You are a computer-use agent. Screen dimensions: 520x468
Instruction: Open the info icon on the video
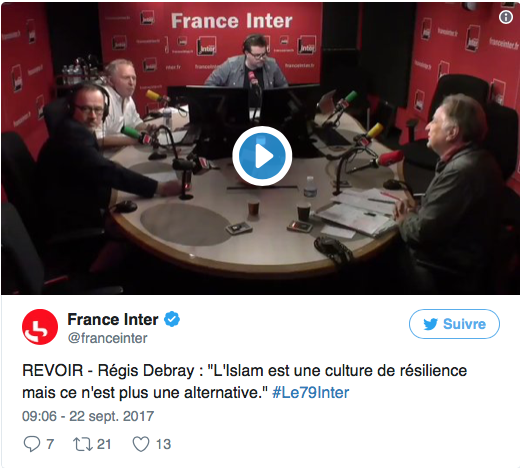click(x=506, y=17)
